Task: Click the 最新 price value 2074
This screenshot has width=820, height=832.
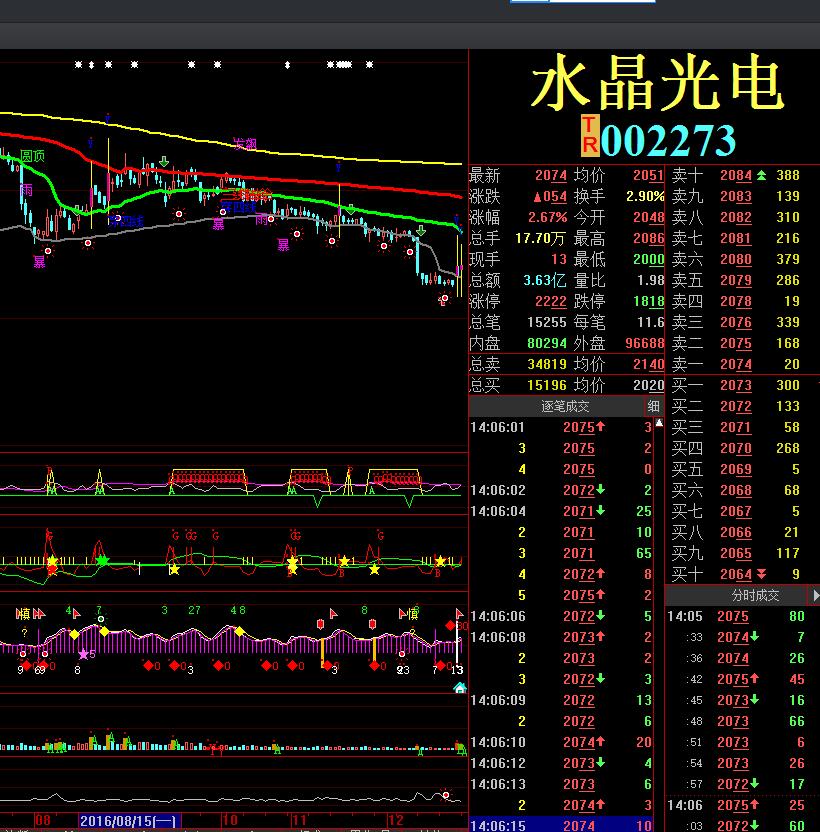Action: tap(550, 175)
